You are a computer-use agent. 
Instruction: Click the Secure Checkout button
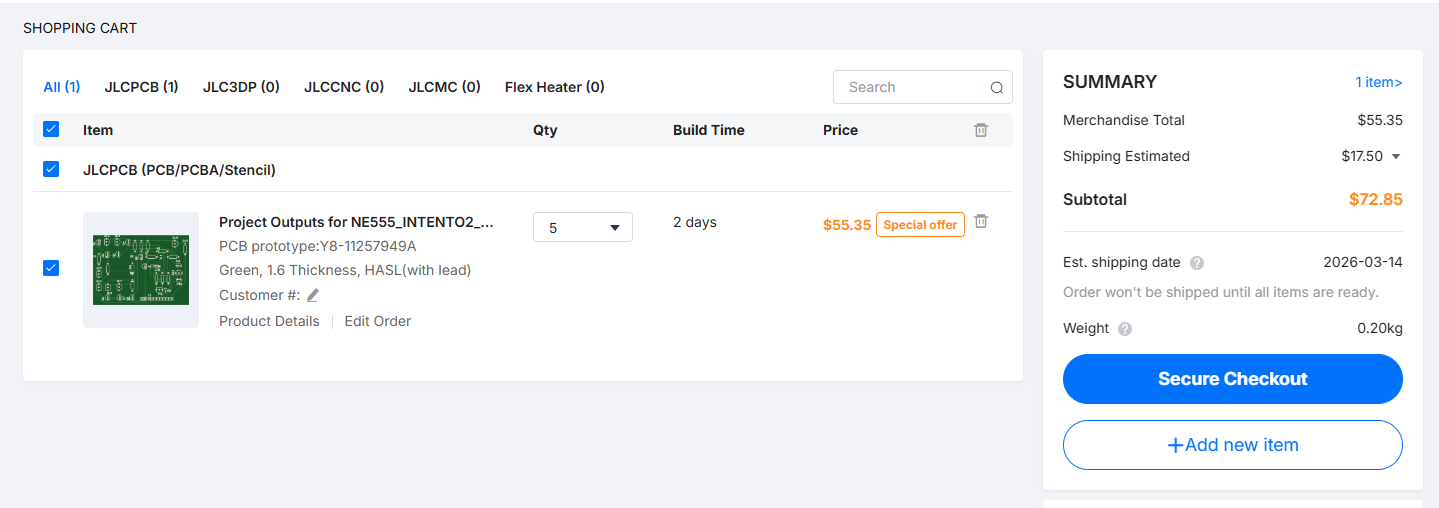1232,379
